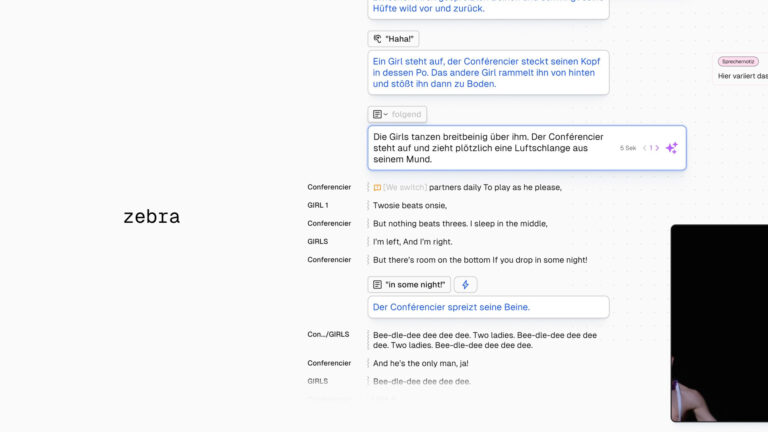Click the purple AI sparkle icon
Screen dimensions: 768x432
[x=672, y=148]
